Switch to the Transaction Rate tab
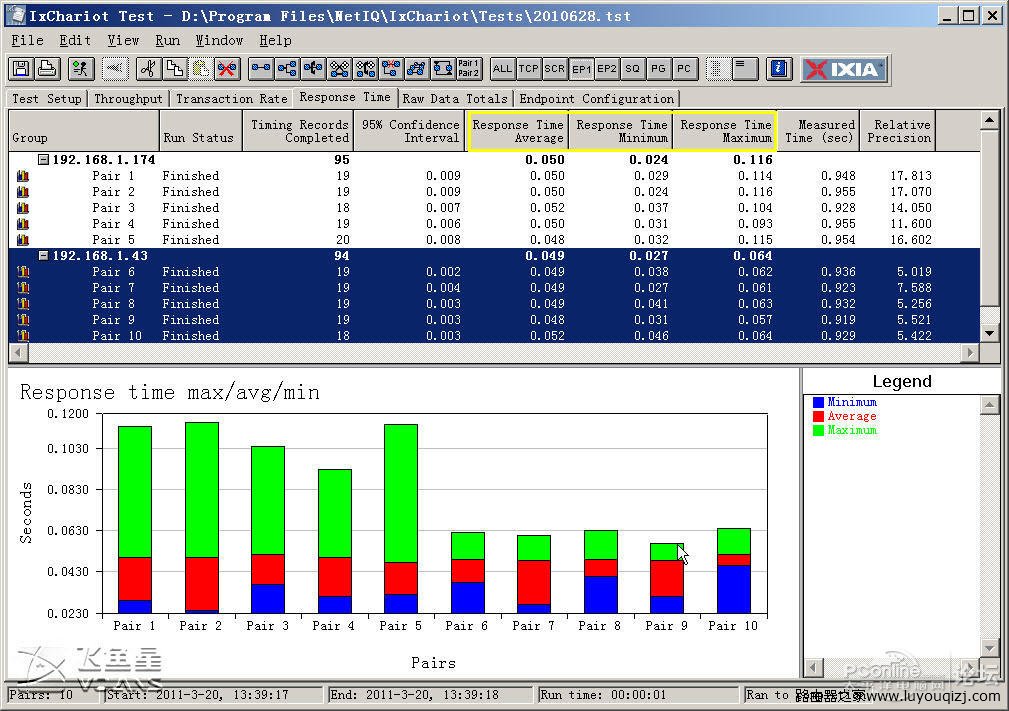1009x711 pixels. coord(232,98)
